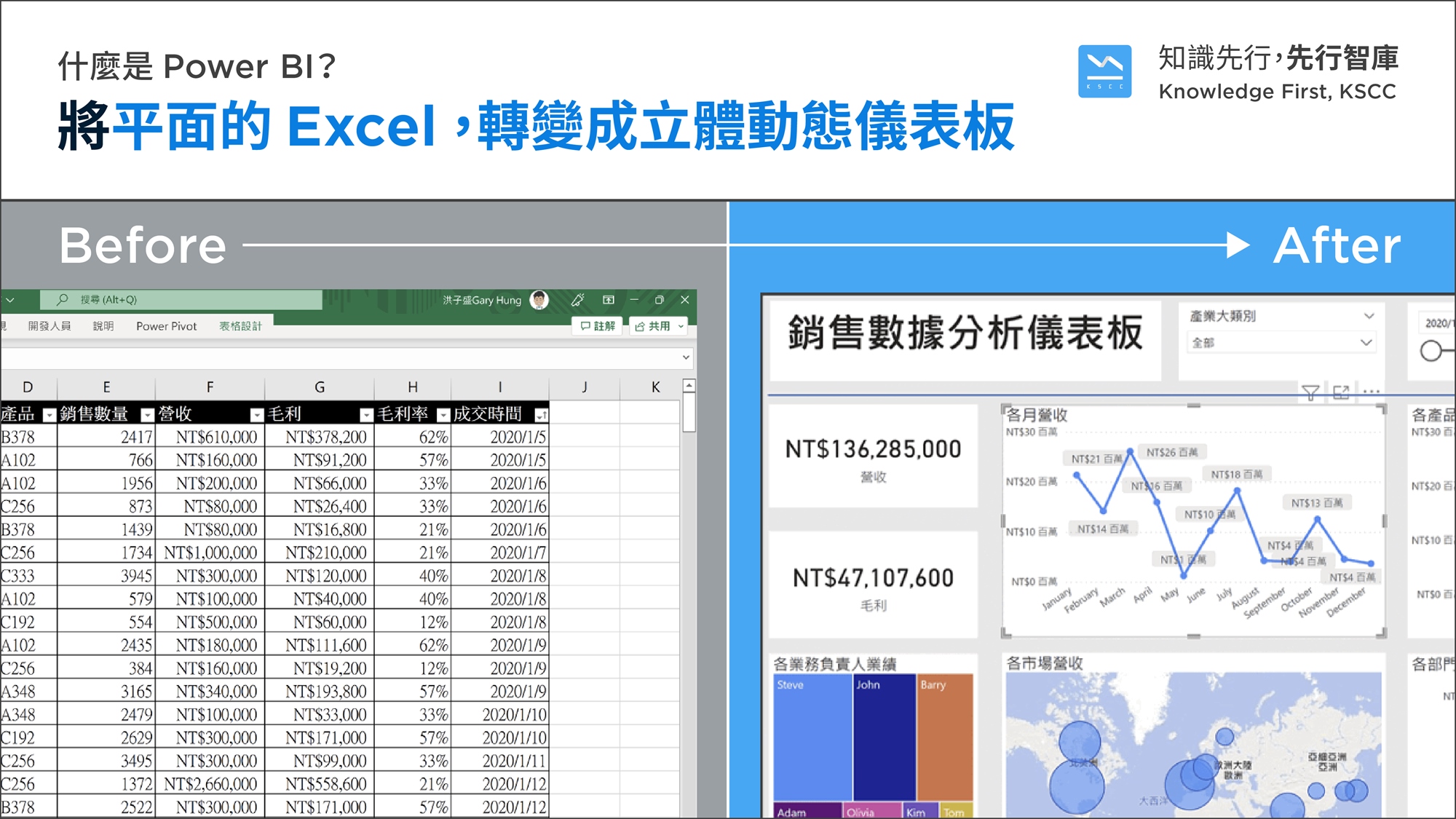Screen dimensions: 1456x819
Task: Click the pen drawing mode icon
Action: 578,300
